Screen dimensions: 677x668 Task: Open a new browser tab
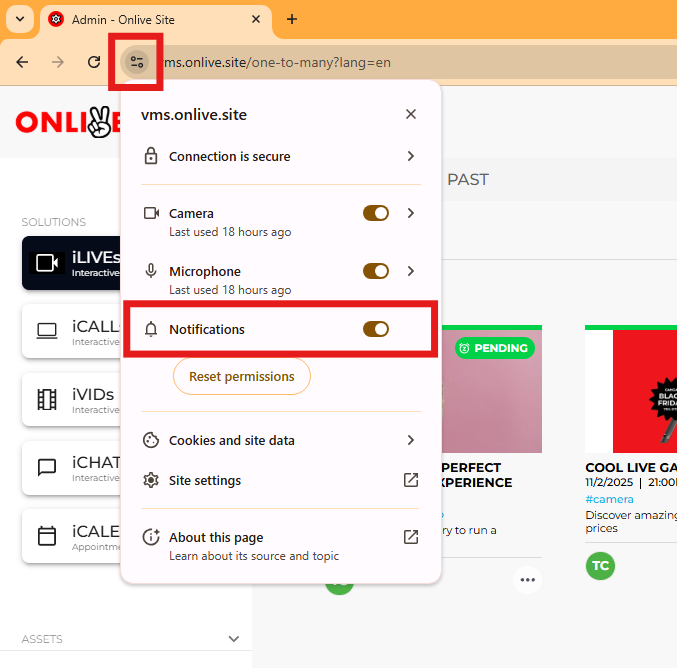(292, 19)
